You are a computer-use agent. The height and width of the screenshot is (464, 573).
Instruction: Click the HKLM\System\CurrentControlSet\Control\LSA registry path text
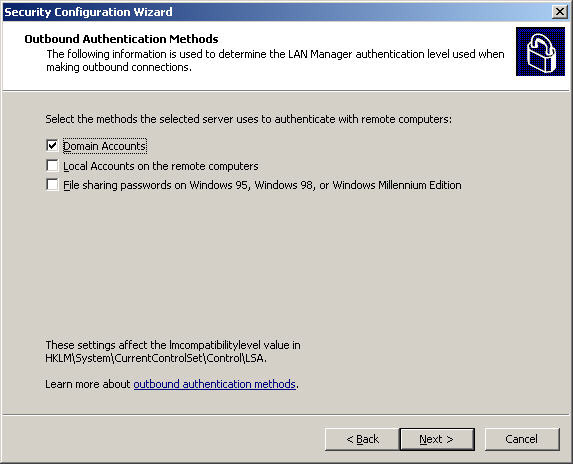click(x=156, y=358)
